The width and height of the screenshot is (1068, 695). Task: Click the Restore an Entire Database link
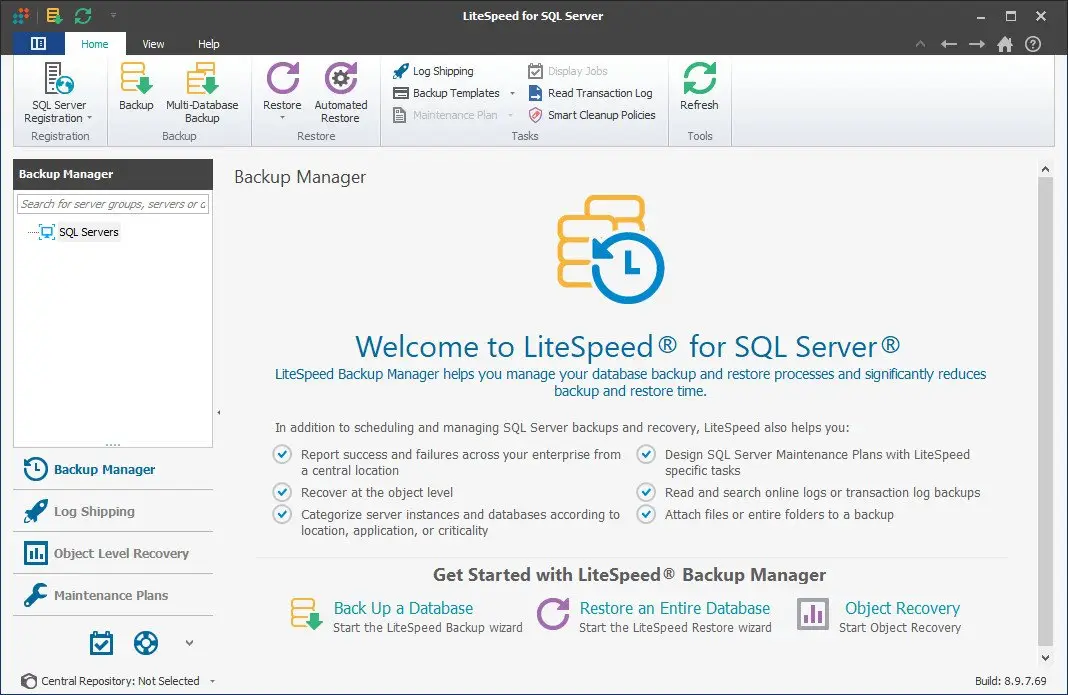(675, 608)
